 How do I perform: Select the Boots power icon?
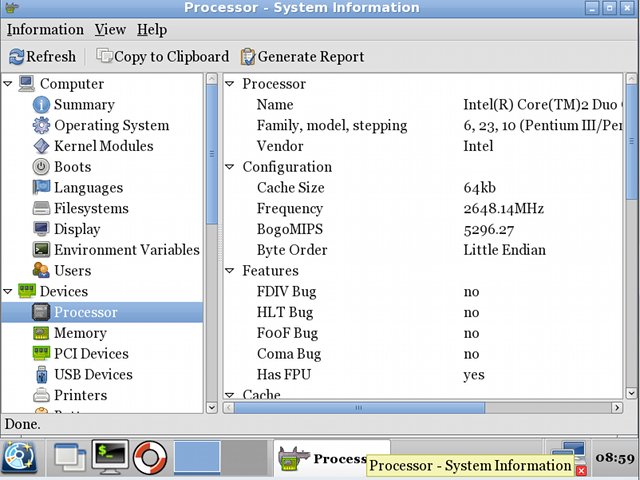click(41, 167)
